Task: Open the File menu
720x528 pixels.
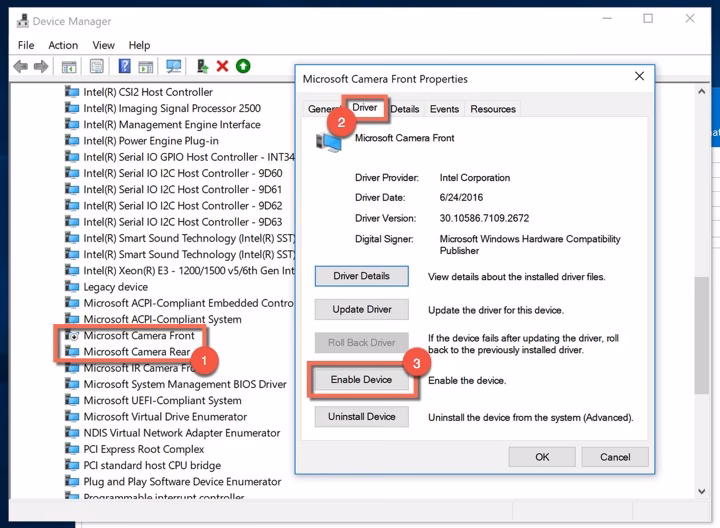Action: coord(26,45)
